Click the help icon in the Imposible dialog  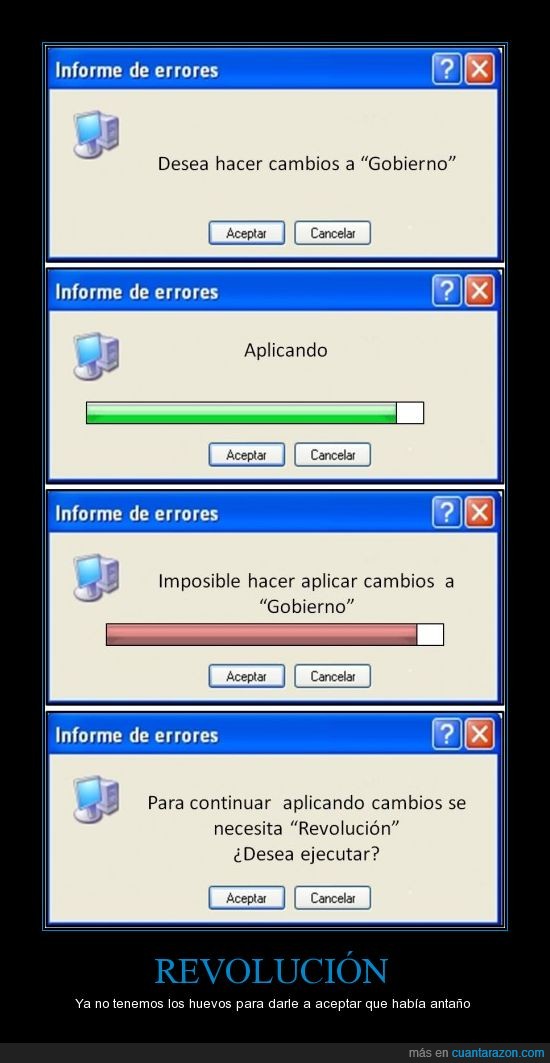click(447, 513)
